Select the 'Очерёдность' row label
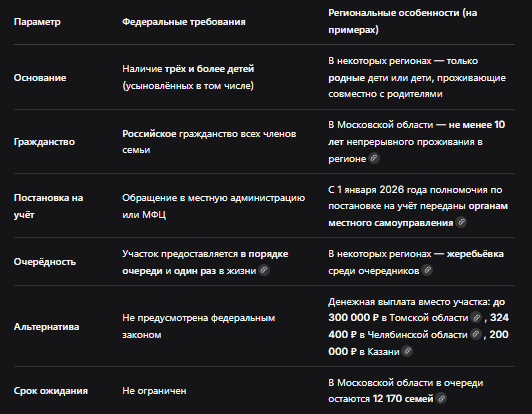This screenshot has height=414, width=532. click(45, 262)
